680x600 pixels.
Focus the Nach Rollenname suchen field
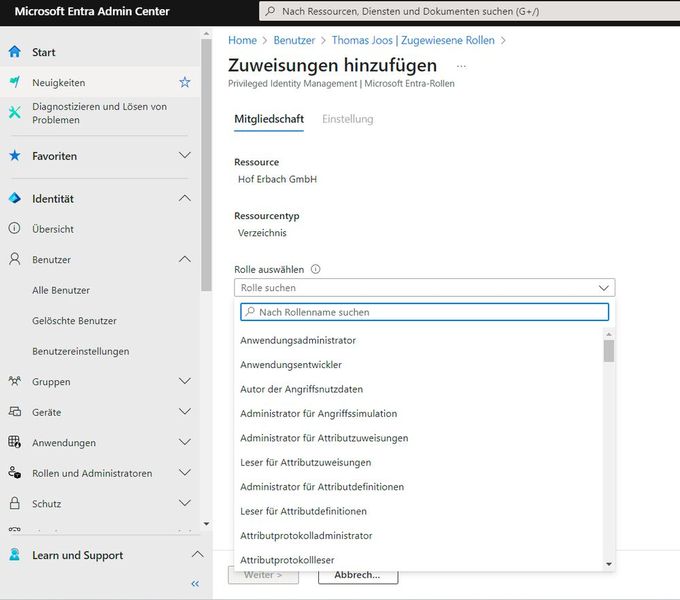coord(425,312)
